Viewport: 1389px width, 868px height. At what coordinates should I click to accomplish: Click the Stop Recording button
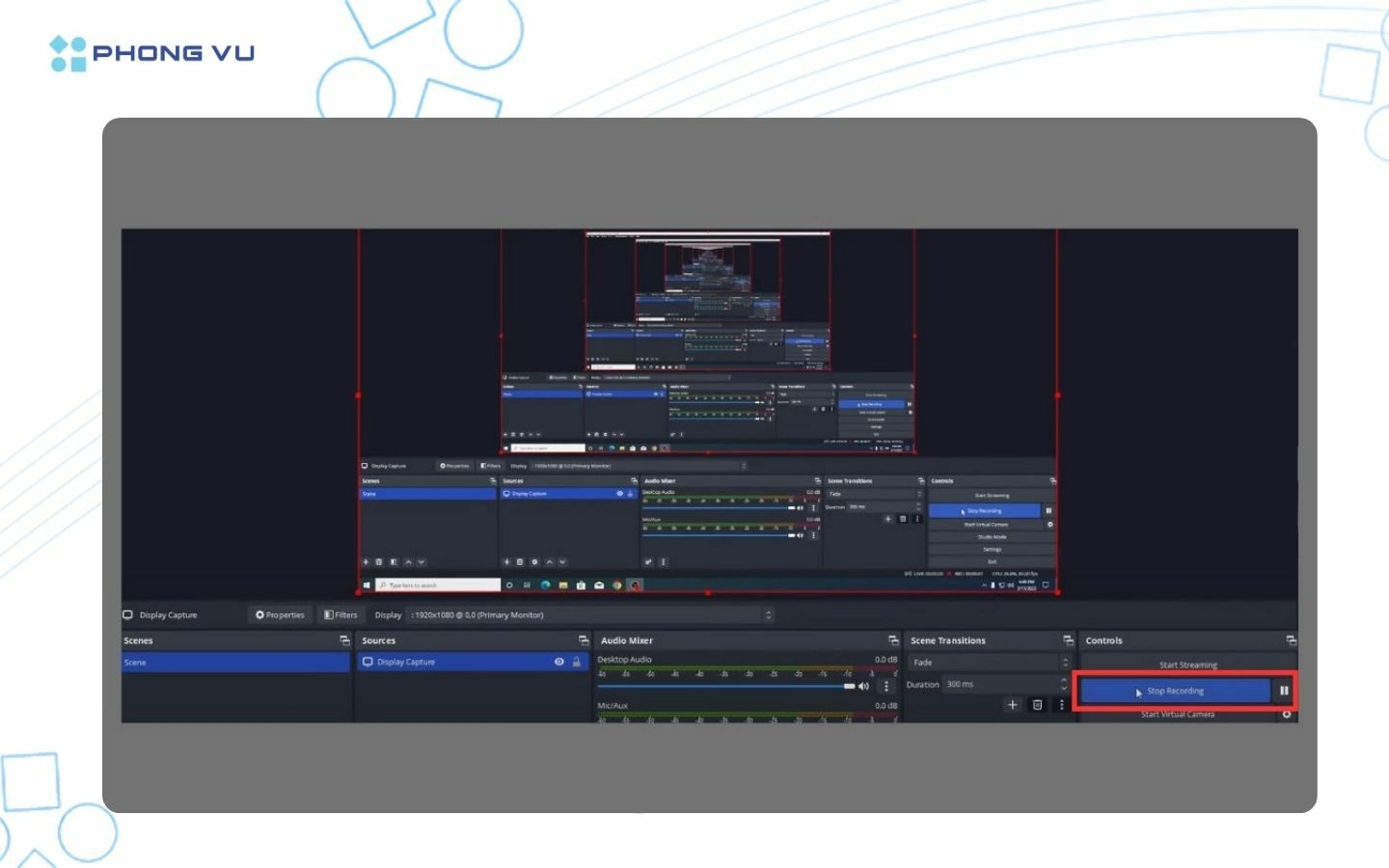click(x=1175, y=691)
